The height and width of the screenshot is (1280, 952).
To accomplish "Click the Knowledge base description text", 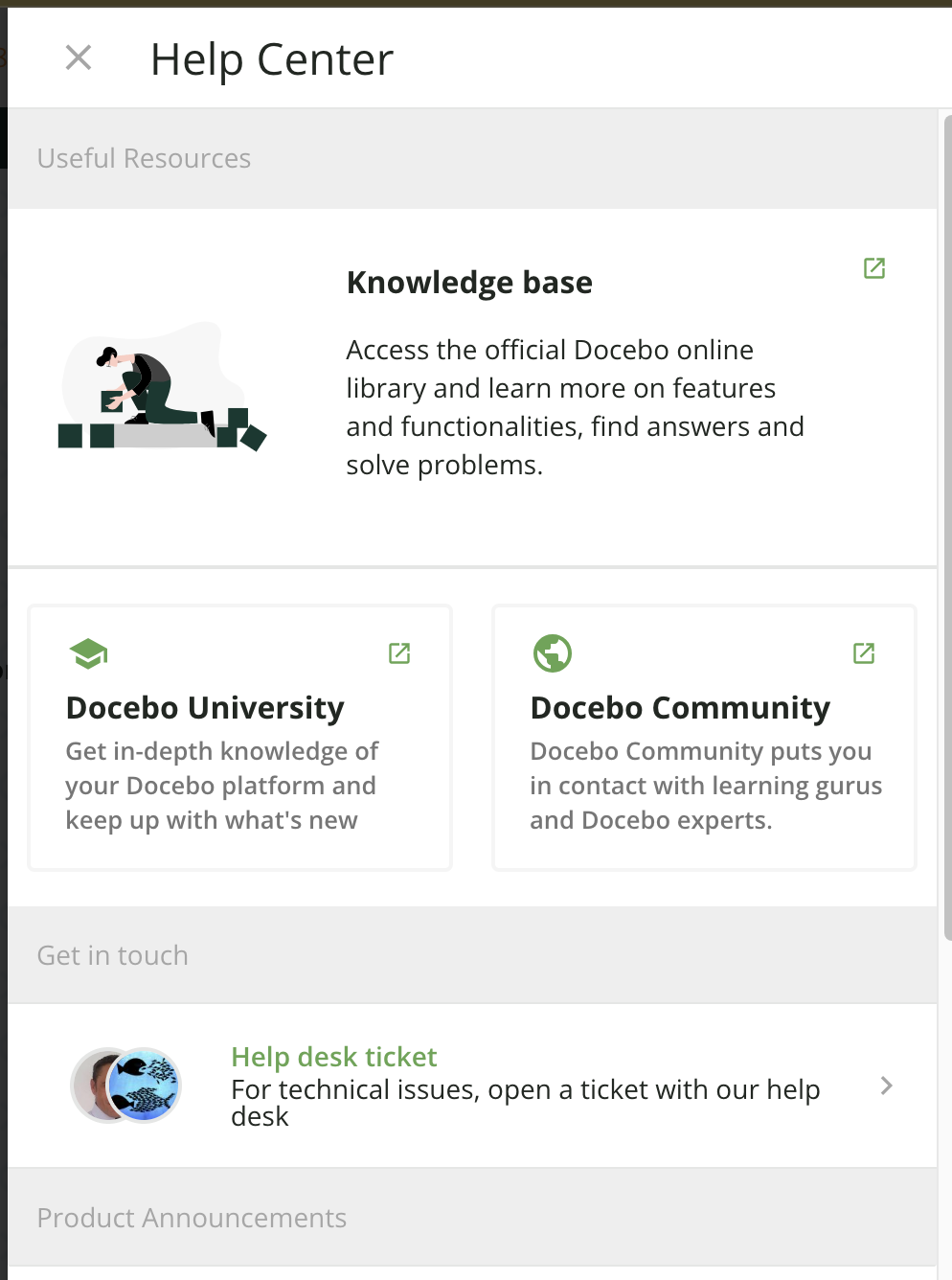I will pyautogui.click(x=575, y=407).
